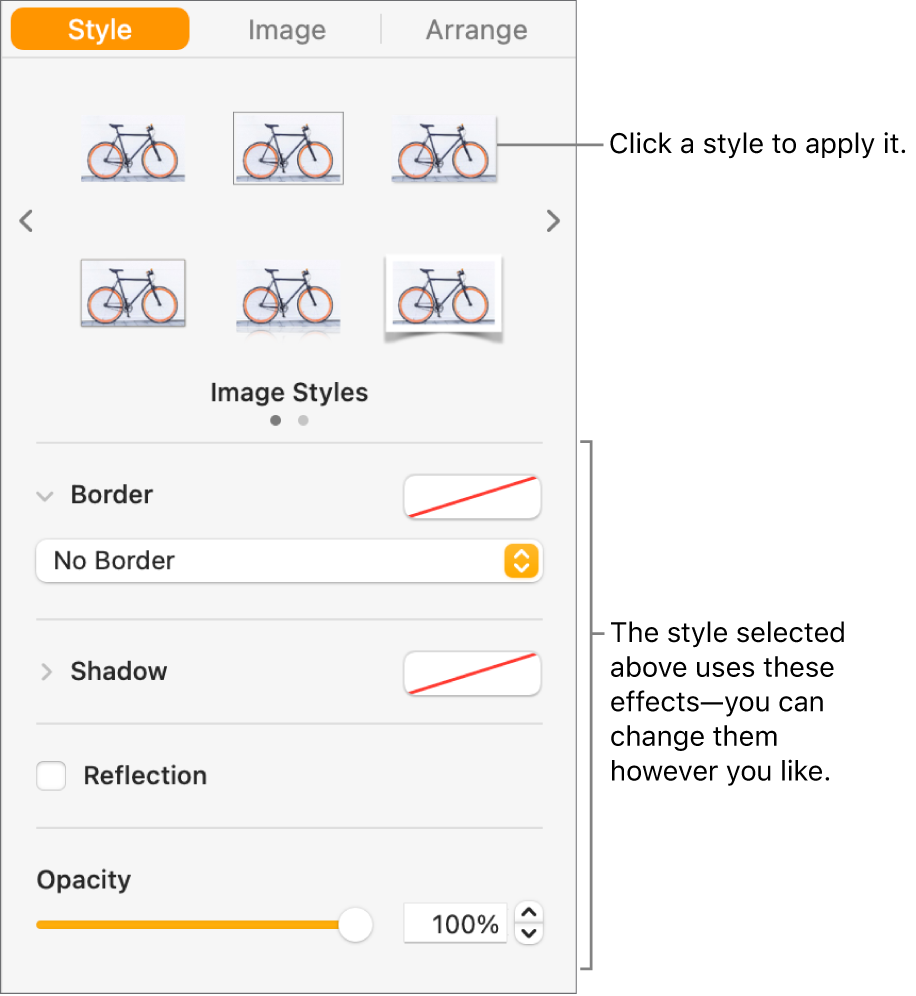Expand the Shadow section
This screenshot has height=996, width=916.
45,672
